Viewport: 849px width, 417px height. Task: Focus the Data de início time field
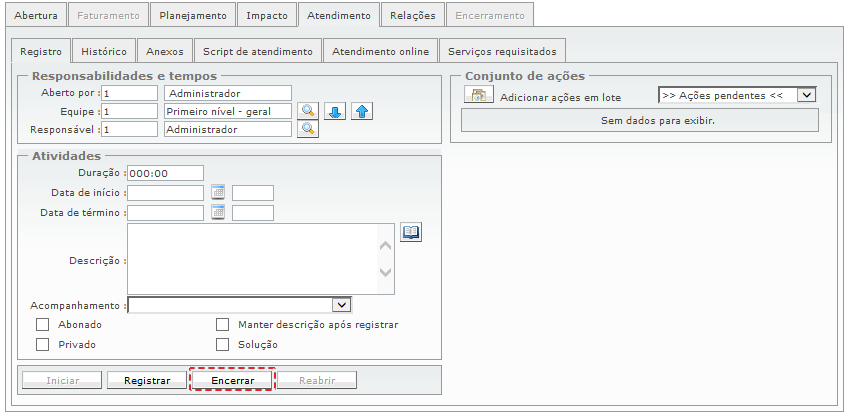pyautogui.click(x=253, y=193)
